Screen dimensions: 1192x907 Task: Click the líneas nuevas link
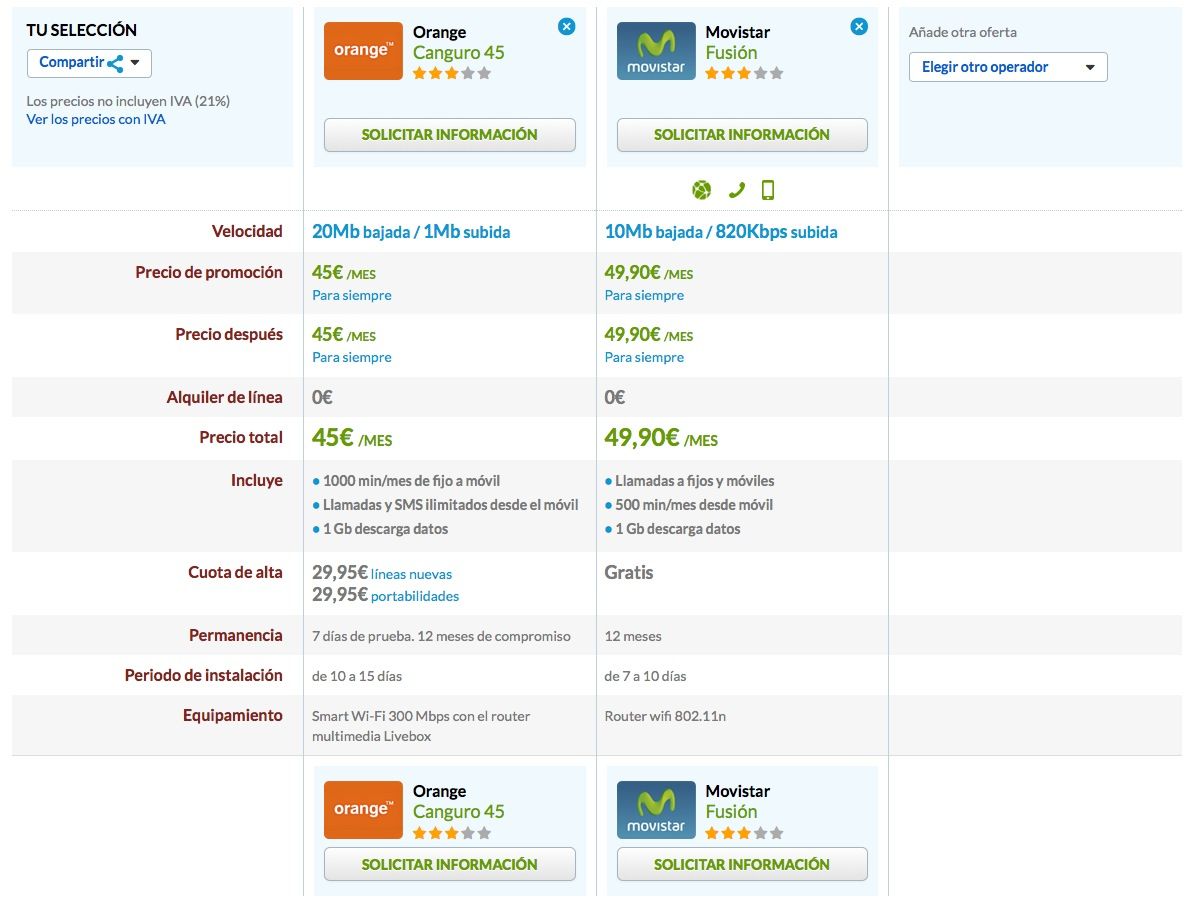(x=411, y=574)
